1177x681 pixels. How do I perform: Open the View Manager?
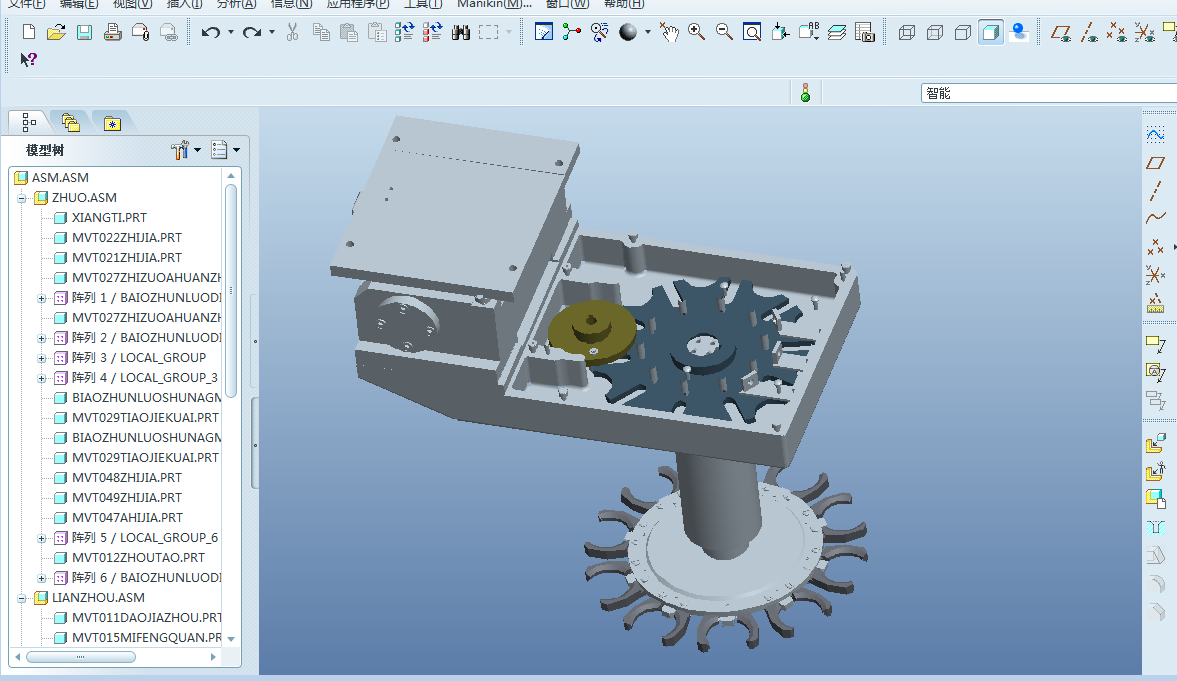point(865,32)
